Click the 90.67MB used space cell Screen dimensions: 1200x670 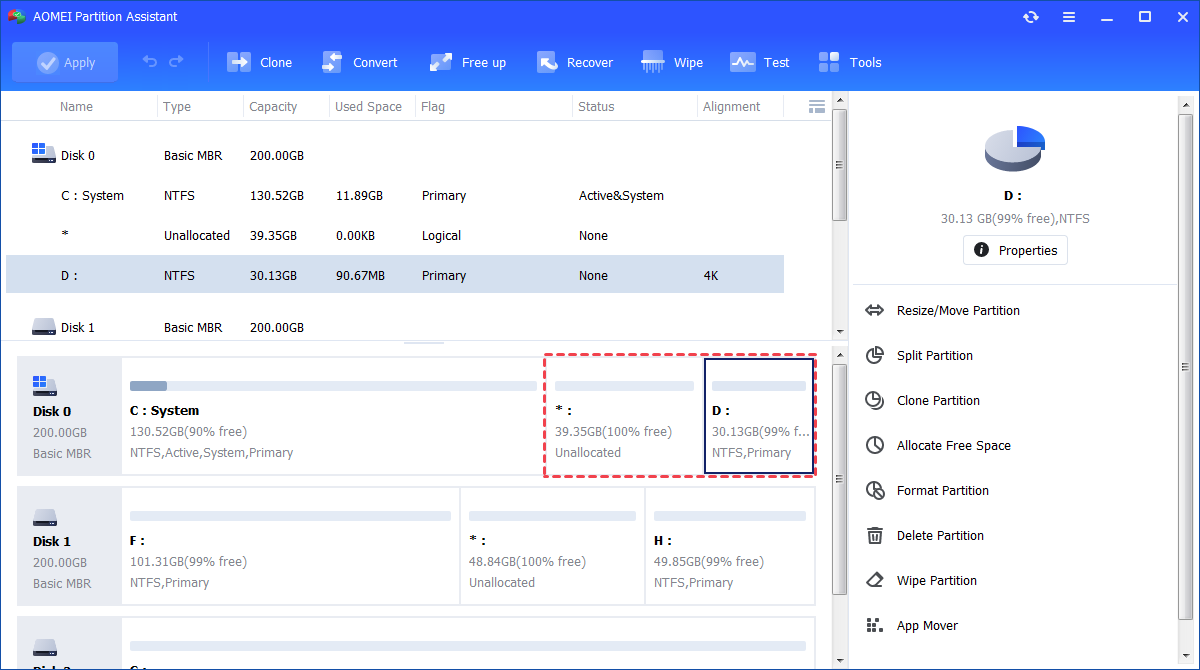[x=360, y=276]
